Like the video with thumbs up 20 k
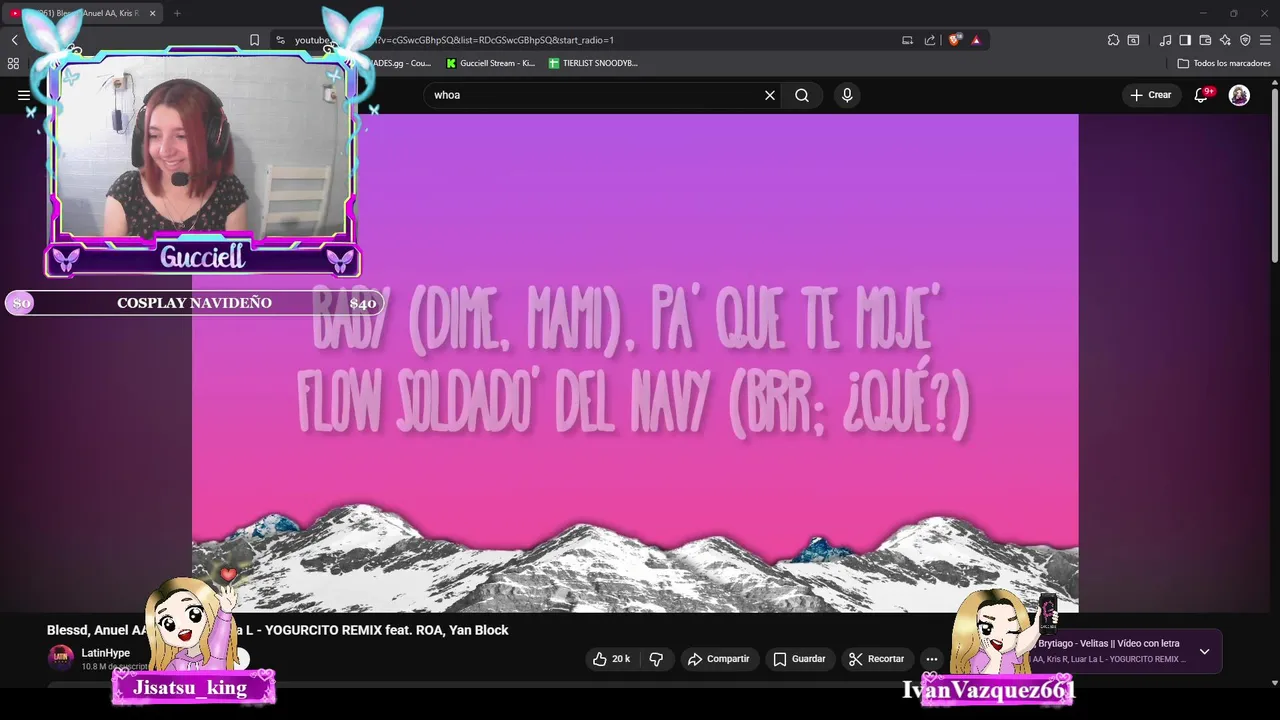This screenshot has height=720, width=1280. [x=611, y=659]
